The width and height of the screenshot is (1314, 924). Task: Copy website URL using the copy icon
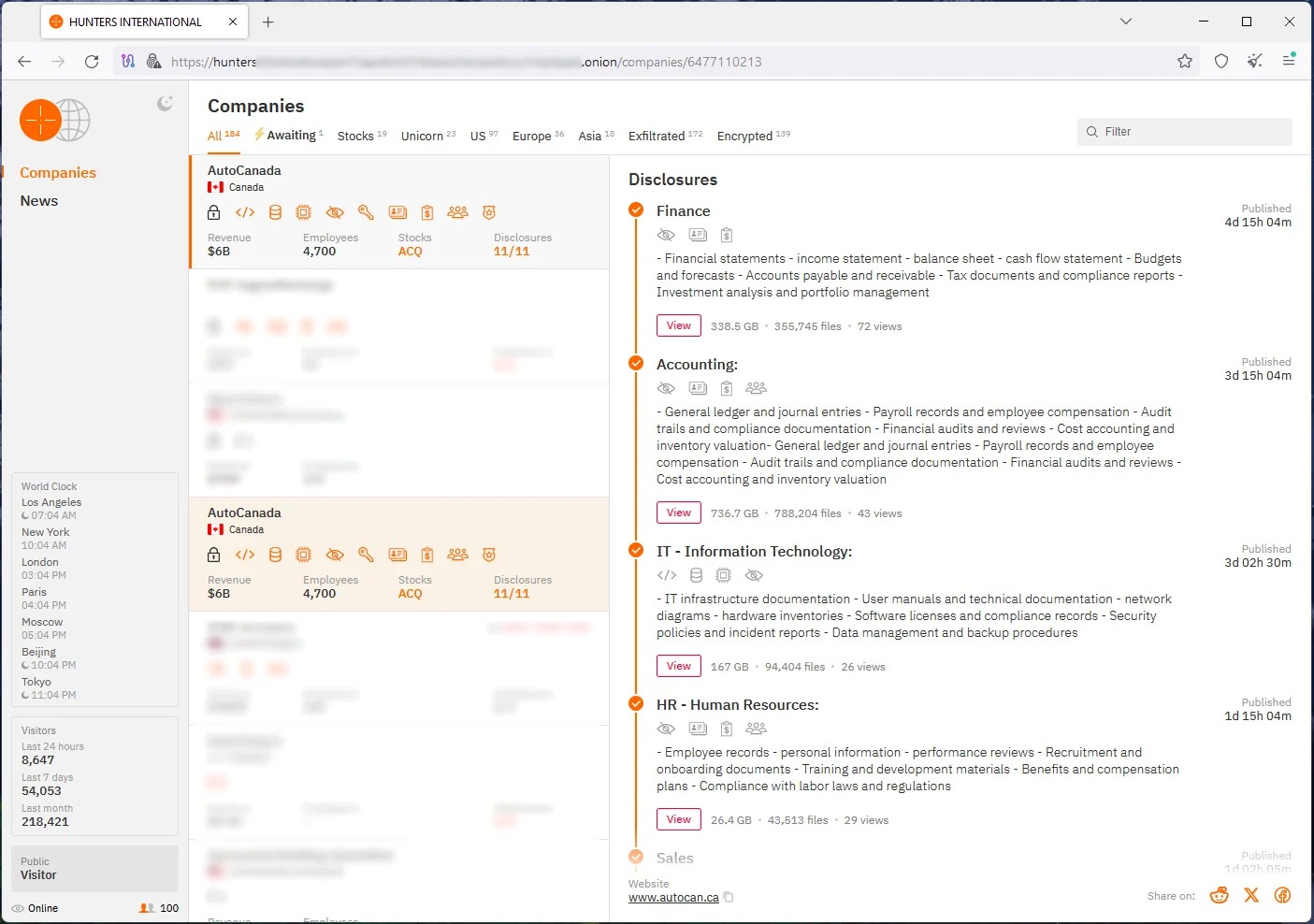tap(729, 898)
